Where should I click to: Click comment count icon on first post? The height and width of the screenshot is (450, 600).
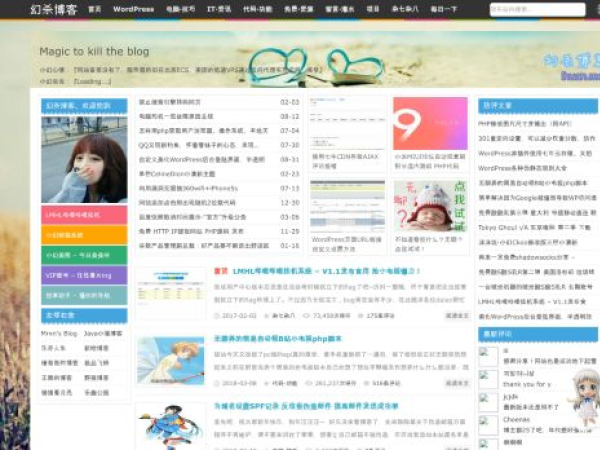click(x=360, y=315)
